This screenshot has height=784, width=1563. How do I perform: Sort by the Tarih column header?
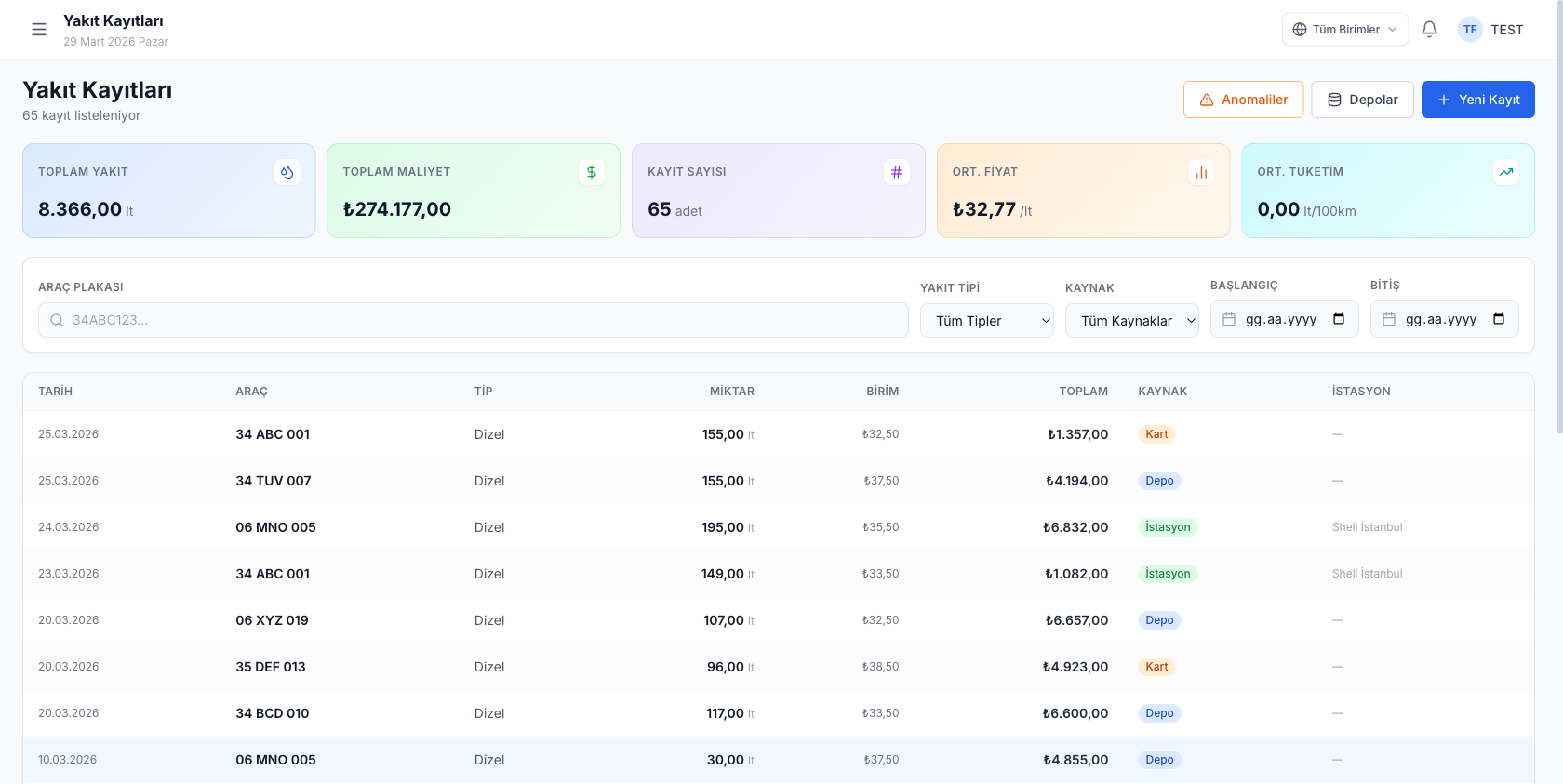tap(55, 392)
